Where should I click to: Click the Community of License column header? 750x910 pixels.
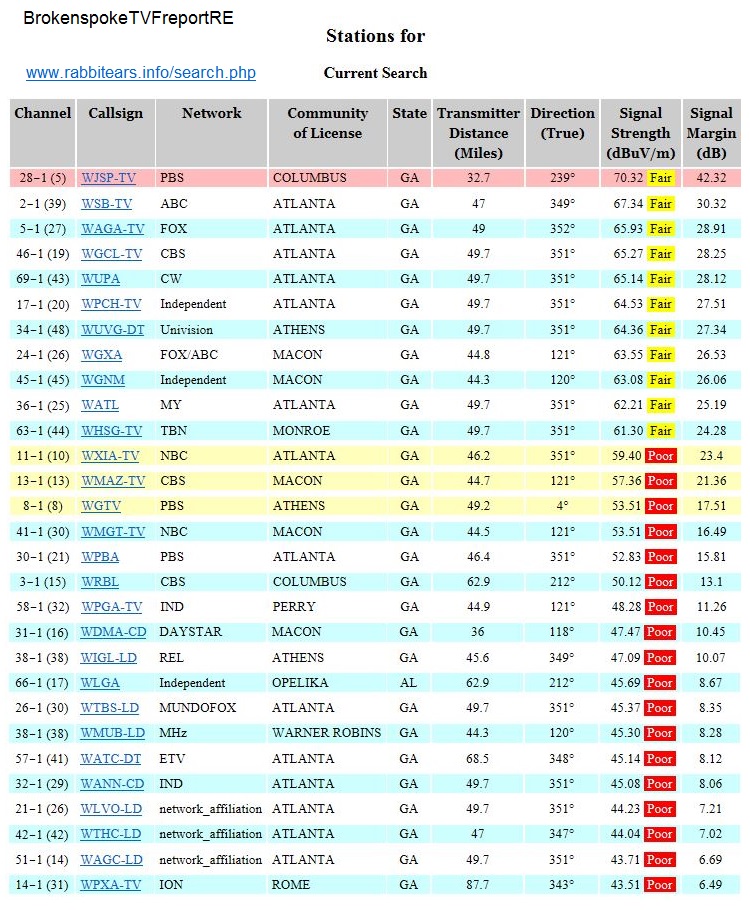[327, 123]
